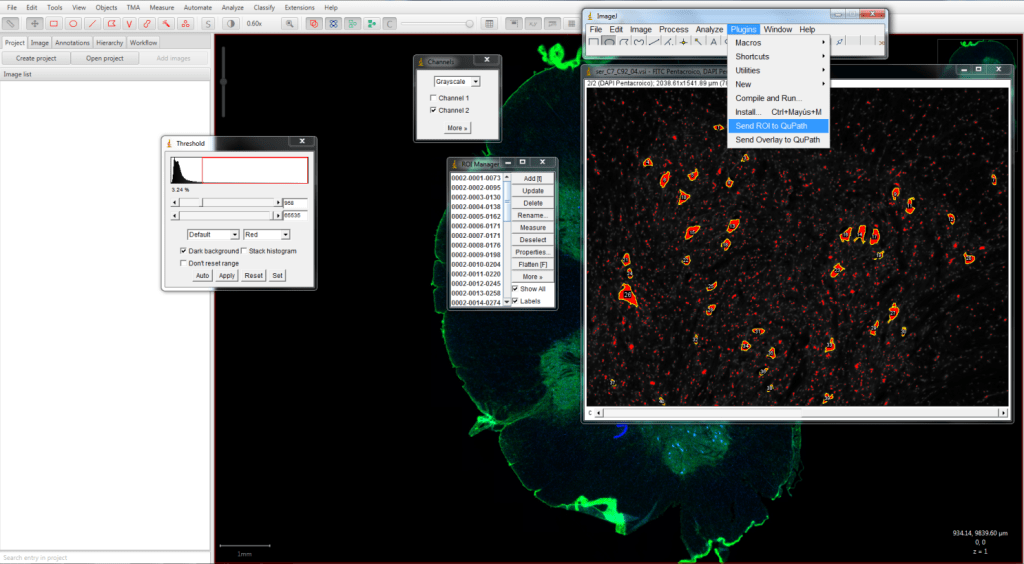Image resolution: width=1024 pixels, height=564 pixels.
Task: Select the ImageJ text tool
Action: point(714,42)
